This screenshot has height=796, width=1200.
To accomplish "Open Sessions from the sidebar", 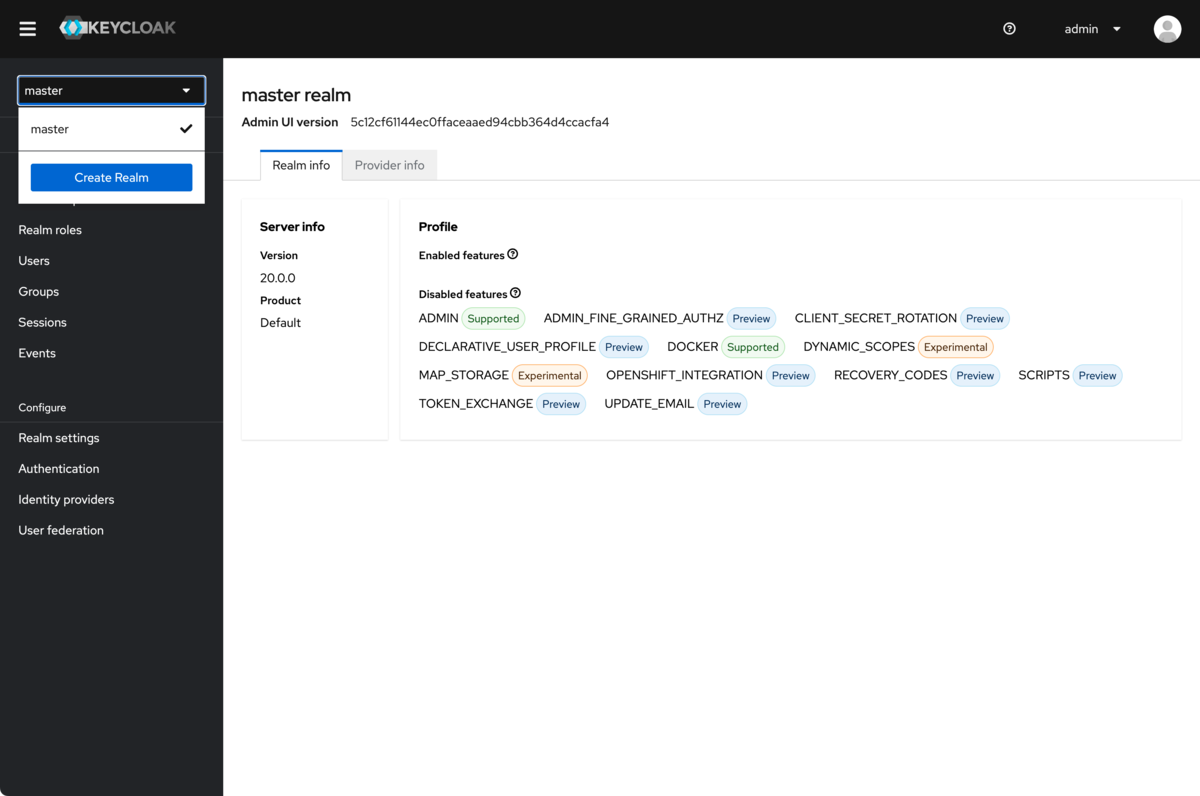I will tap(43, 323).
